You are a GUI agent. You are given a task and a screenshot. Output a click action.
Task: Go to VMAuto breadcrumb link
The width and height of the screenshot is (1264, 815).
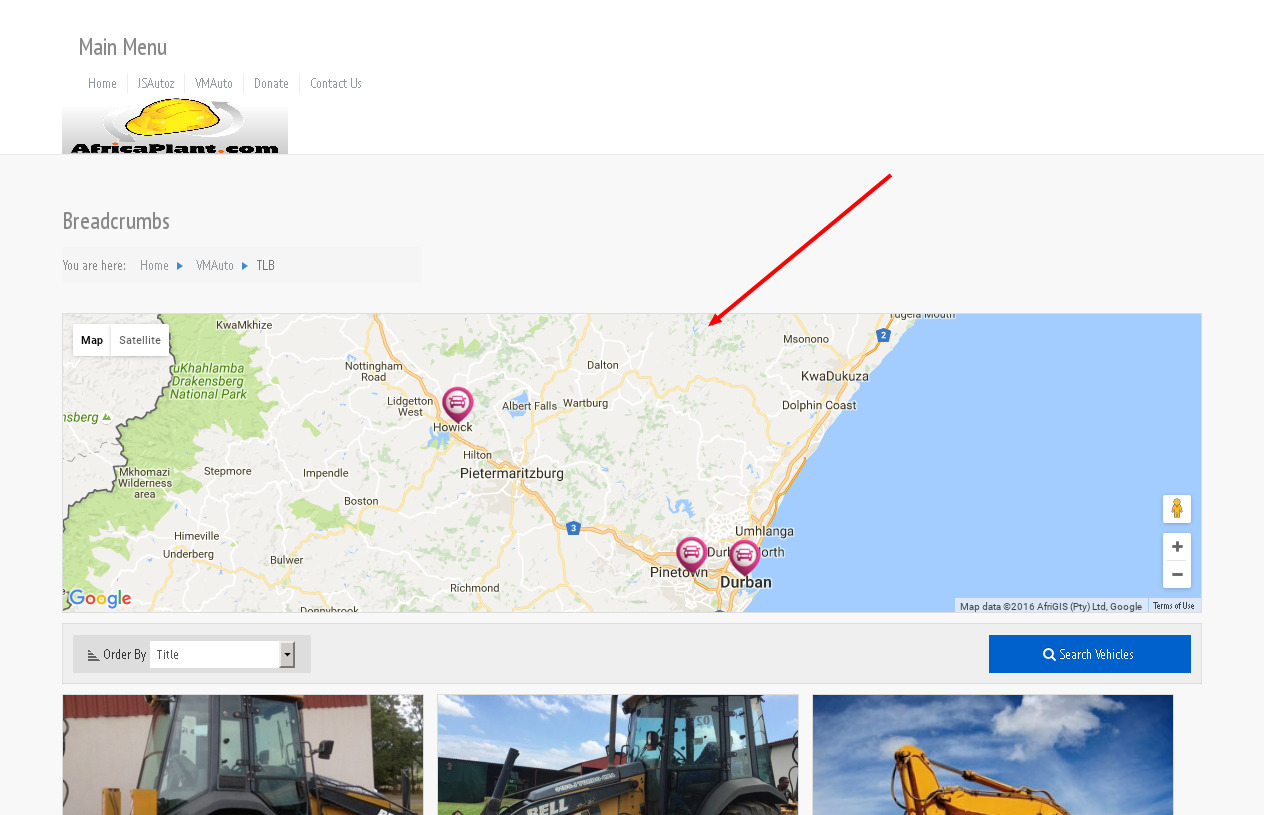coord(215,265)
